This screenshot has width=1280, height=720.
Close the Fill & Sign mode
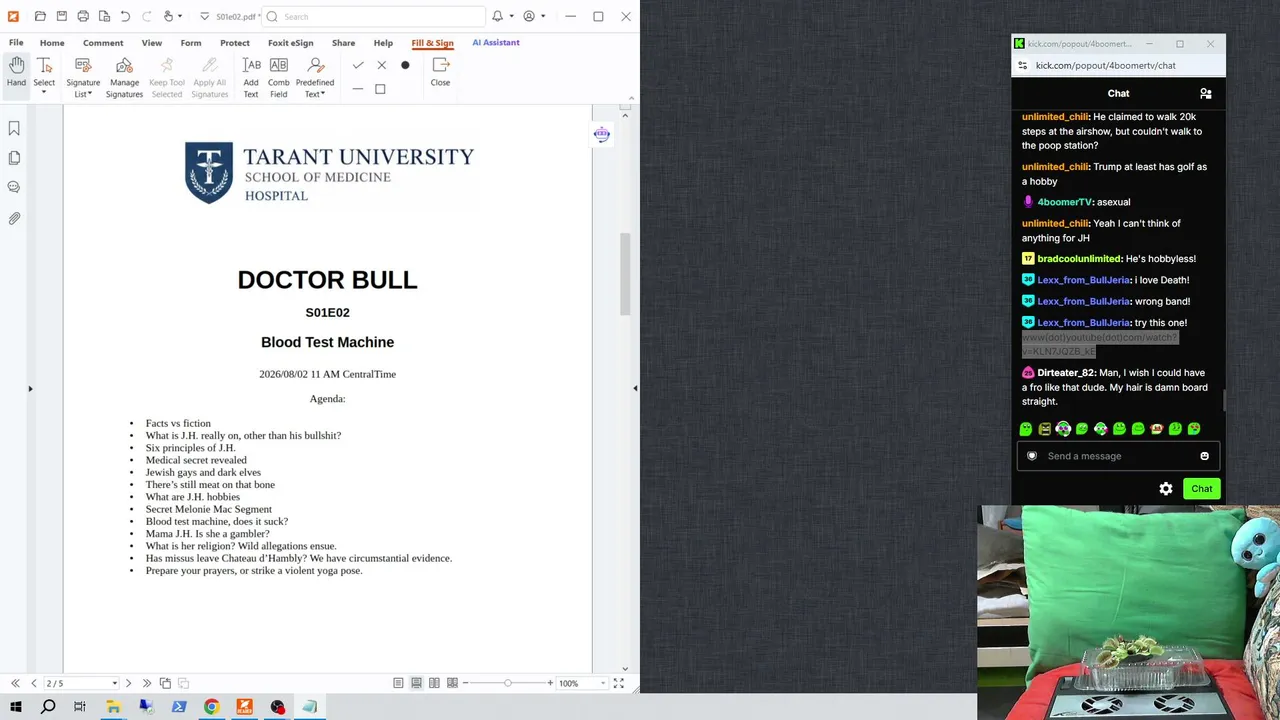pyautogui.click(x=440, y=72)
